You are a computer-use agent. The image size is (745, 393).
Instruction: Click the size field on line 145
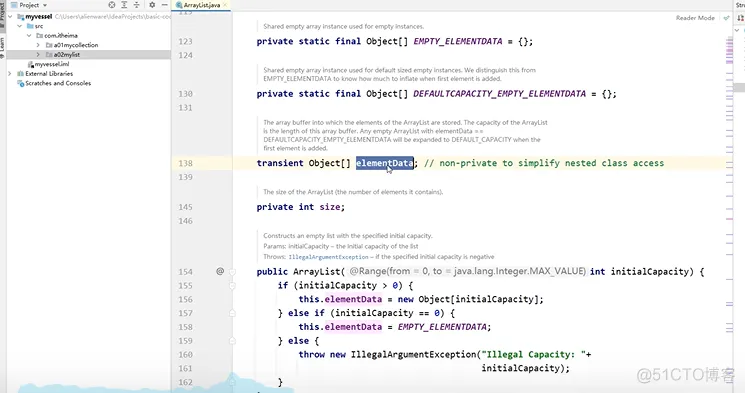coord(330,207)
